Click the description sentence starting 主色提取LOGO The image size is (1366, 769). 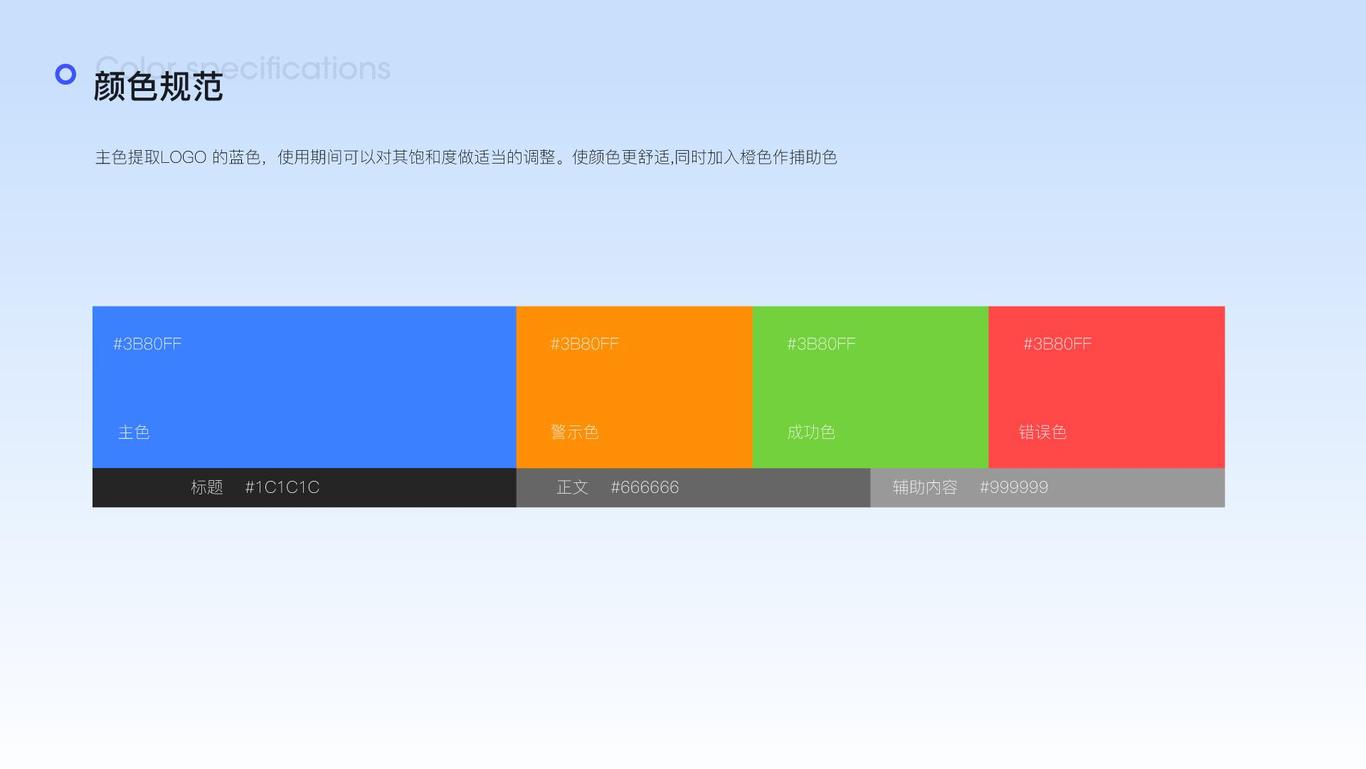point(466,157)
